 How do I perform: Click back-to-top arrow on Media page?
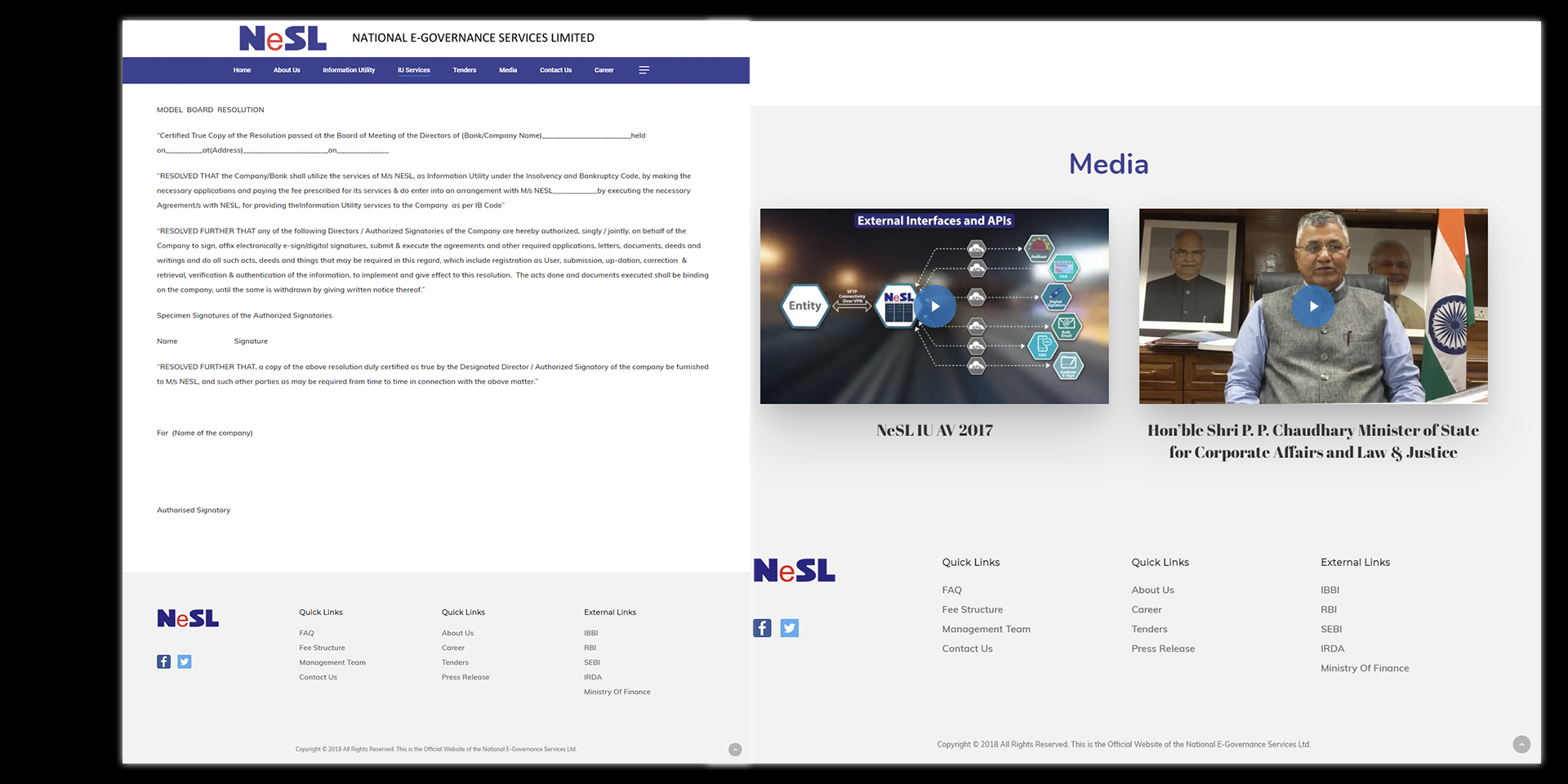tap(1521, 744)
